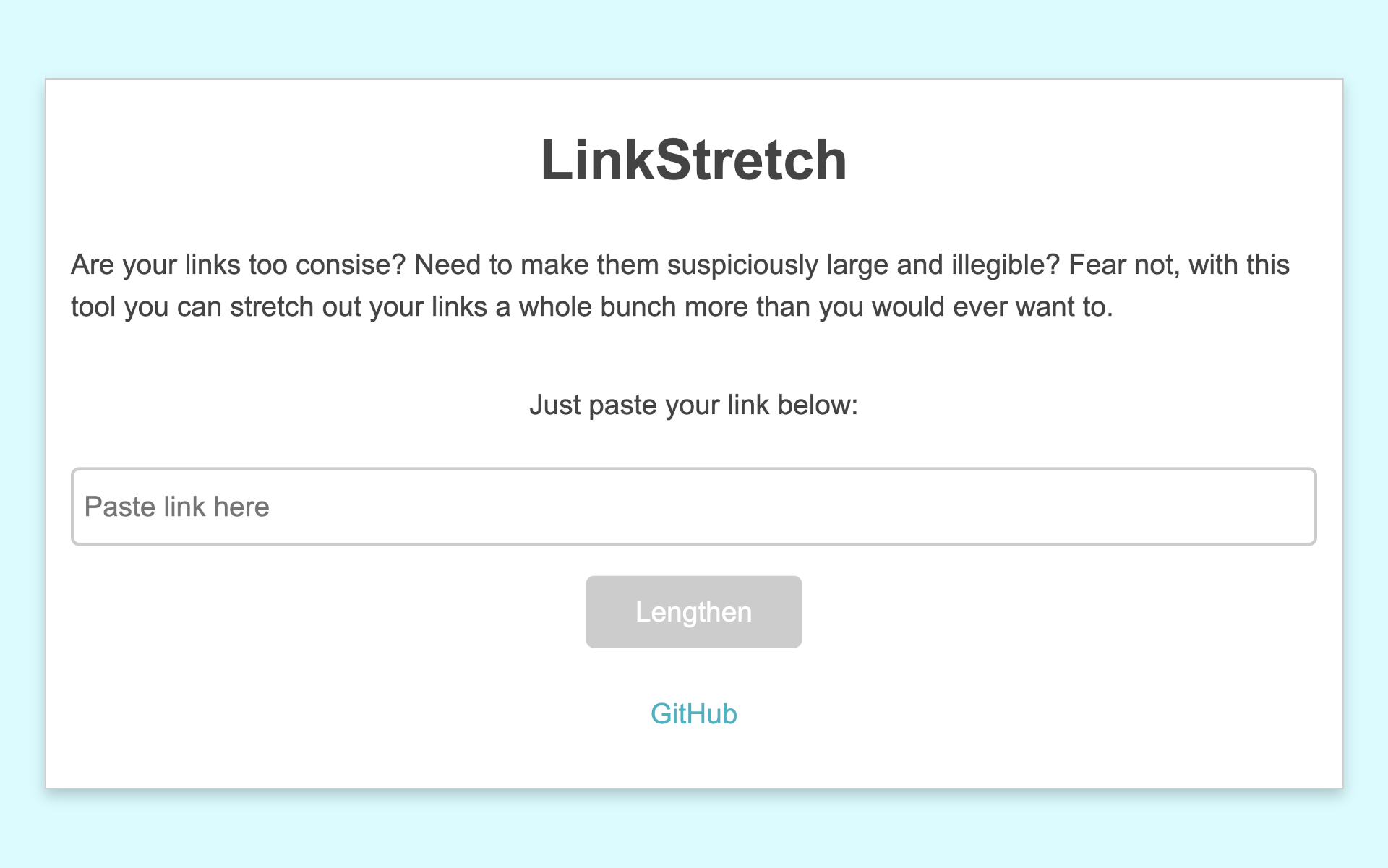Click the Just paste your link below text
Viewport: 1388px width, 868px height.
(693, 405)
